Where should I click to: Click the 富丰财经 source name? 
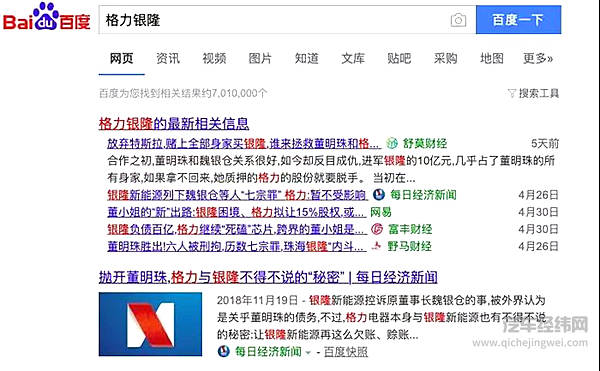(410, 229)
